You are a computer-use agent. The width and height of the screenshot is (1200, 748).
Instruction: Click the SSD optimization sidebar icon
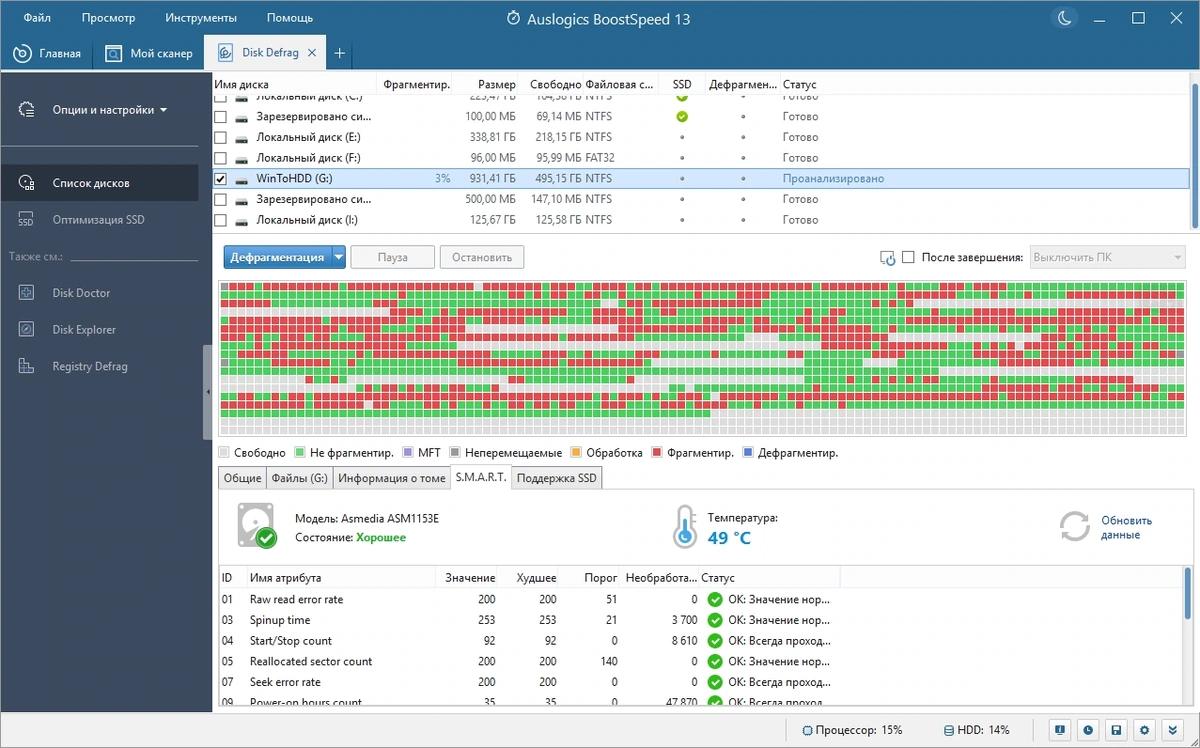click(27, 219)
